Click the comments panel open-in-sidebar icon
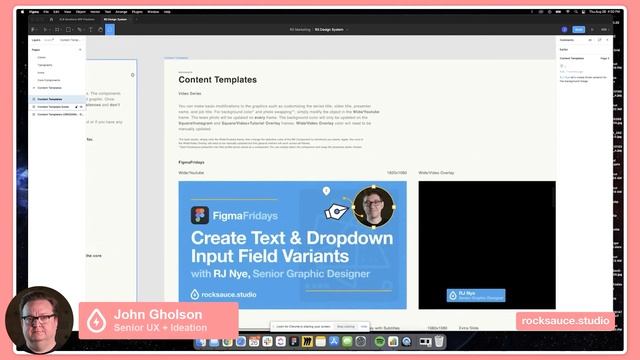This screenshot has height=360, width=640. tap(599, 40)
